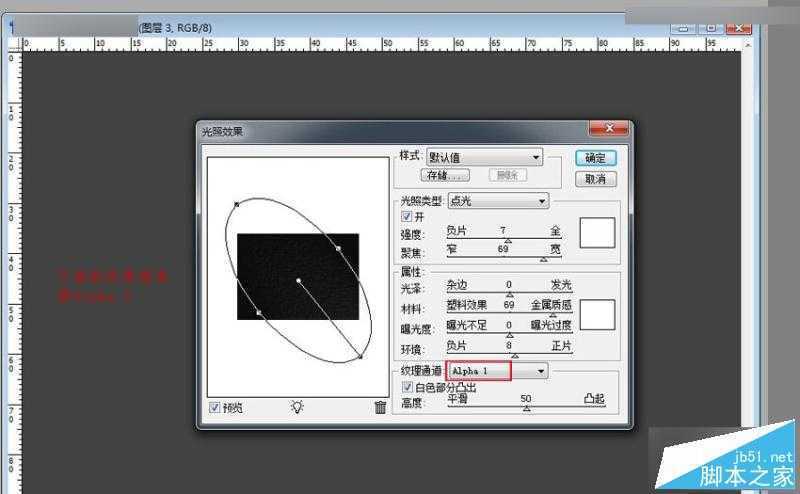This screenshot has width=800, height=494.
Task: Click the light bulb new-light icon
Action: pos(297,407)
